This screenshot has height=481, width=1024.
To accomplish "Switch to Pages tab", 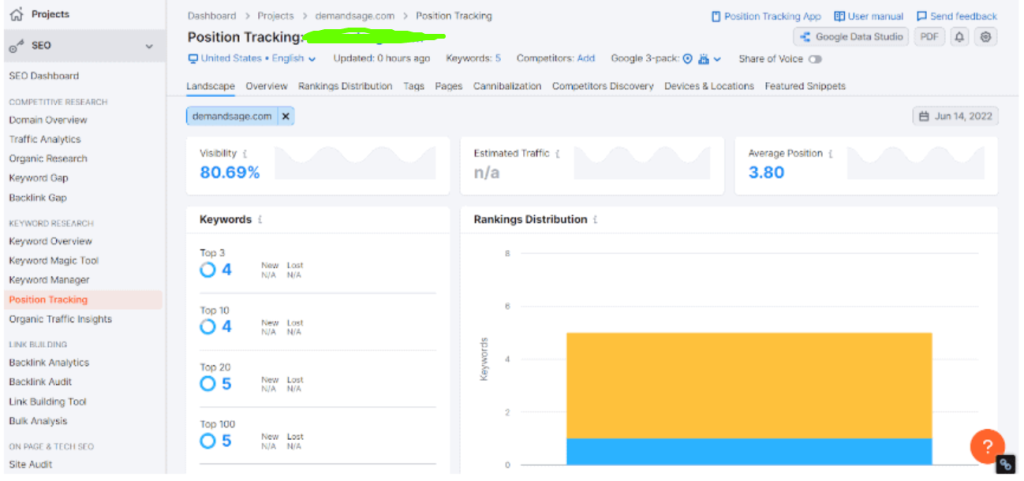I will (449, 86).
